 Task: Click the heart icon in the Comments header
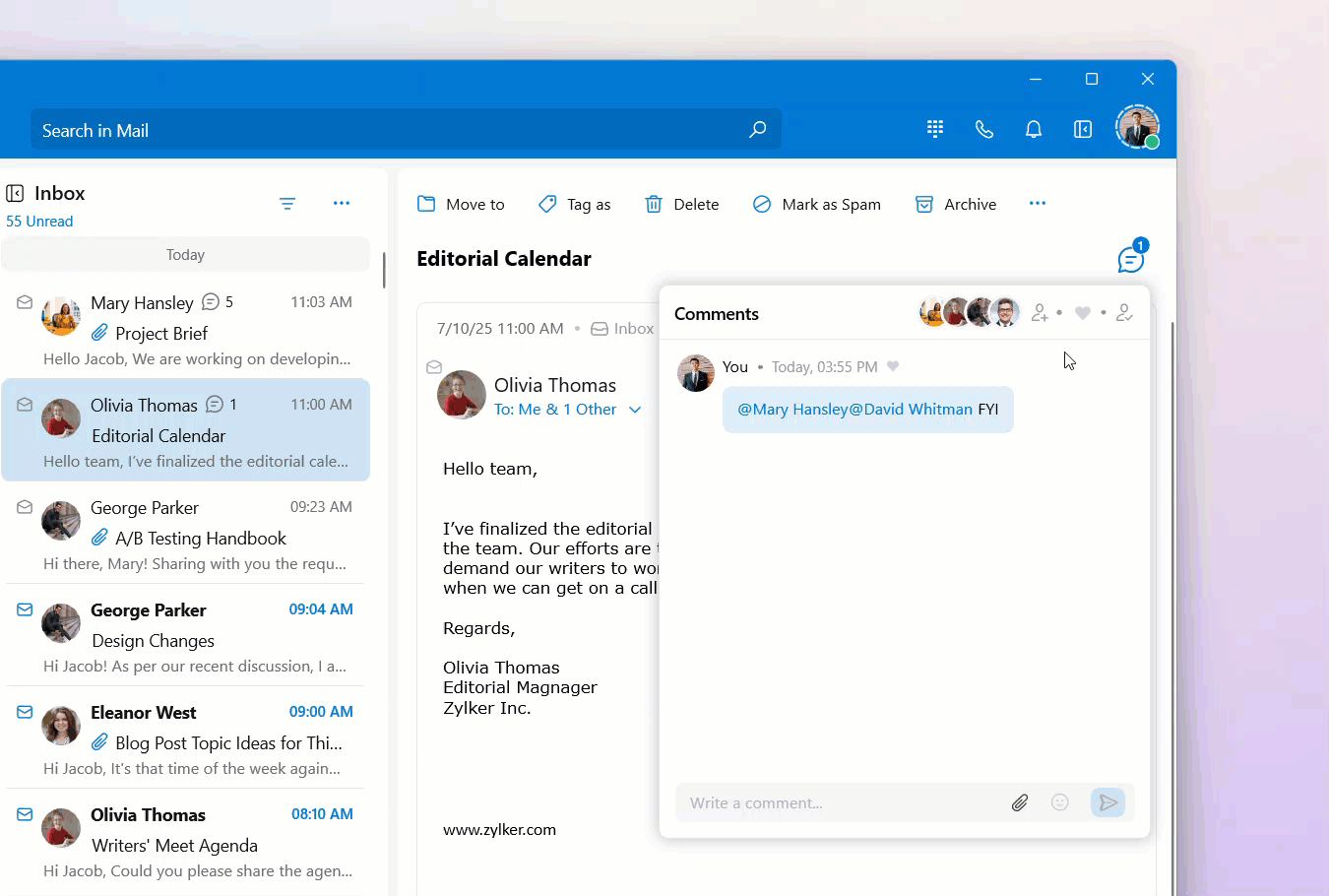pyautogui.click(x=1083, y=313)
